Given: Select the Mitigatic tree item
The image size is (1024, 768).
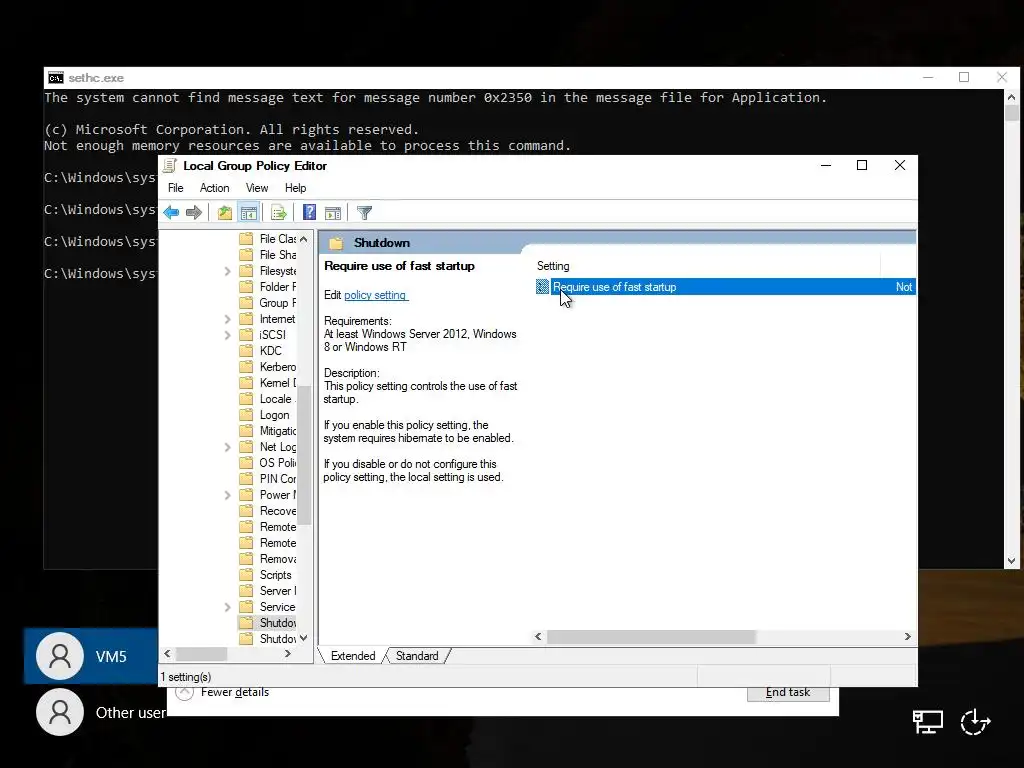Looking at the screenshot, I should point(278,431).
